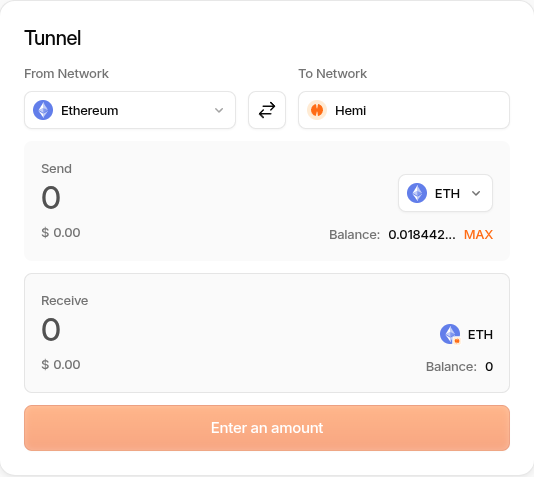
Task: Click the Receive dollar value $ 0.00
Action: click(x=61, y=365)
